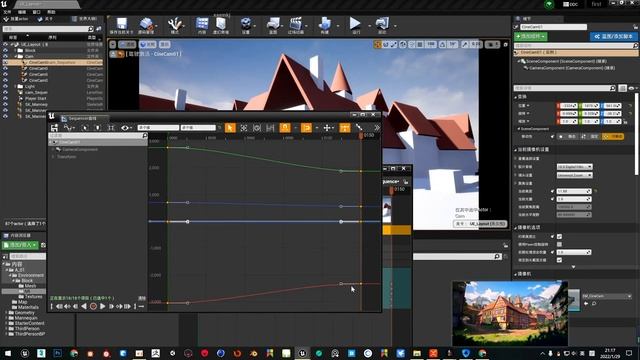Toggle visibility eye for the Block folder
Screen dimensions: 640x360
(5, 51)
